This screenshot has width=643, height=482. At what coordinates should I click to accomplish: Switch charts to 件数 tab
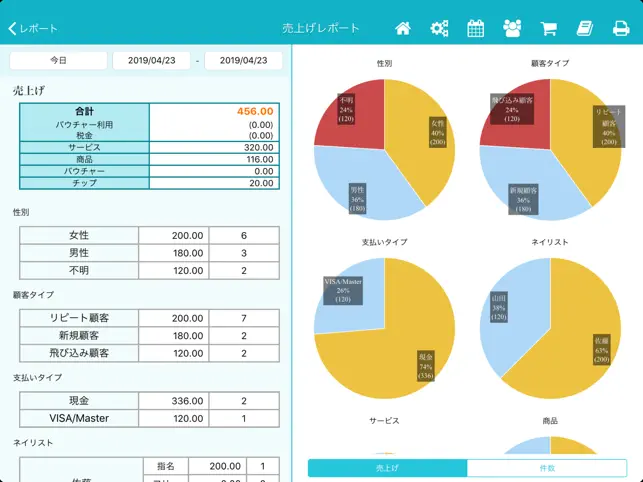point(547,468)
